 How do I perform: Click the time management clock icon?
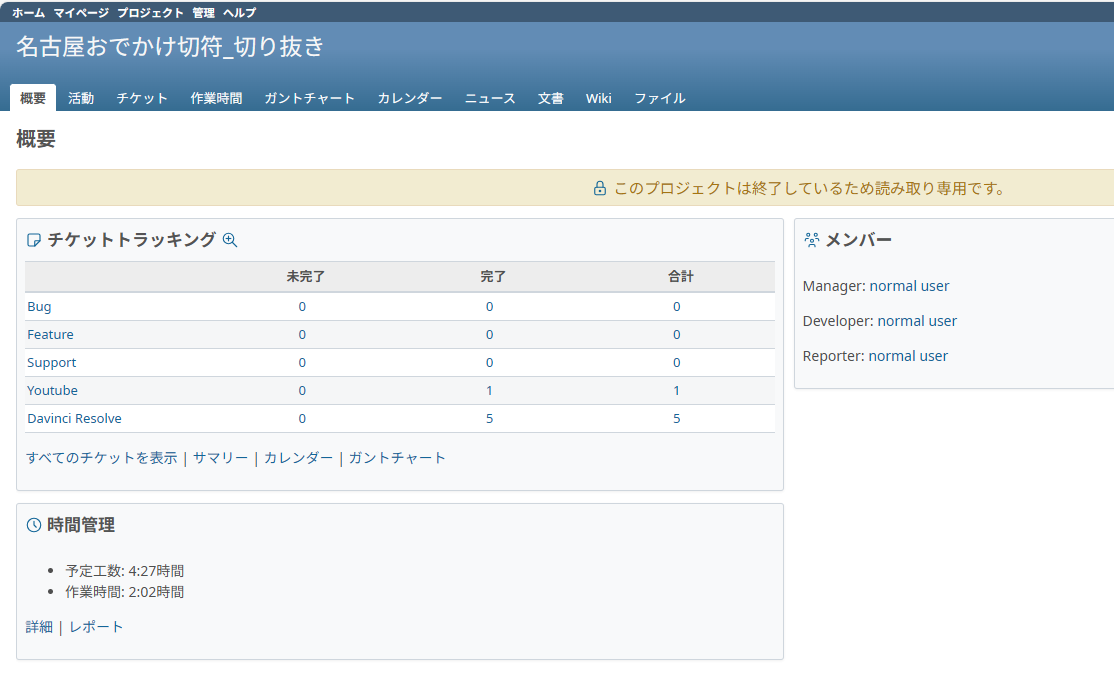(33, 526)
